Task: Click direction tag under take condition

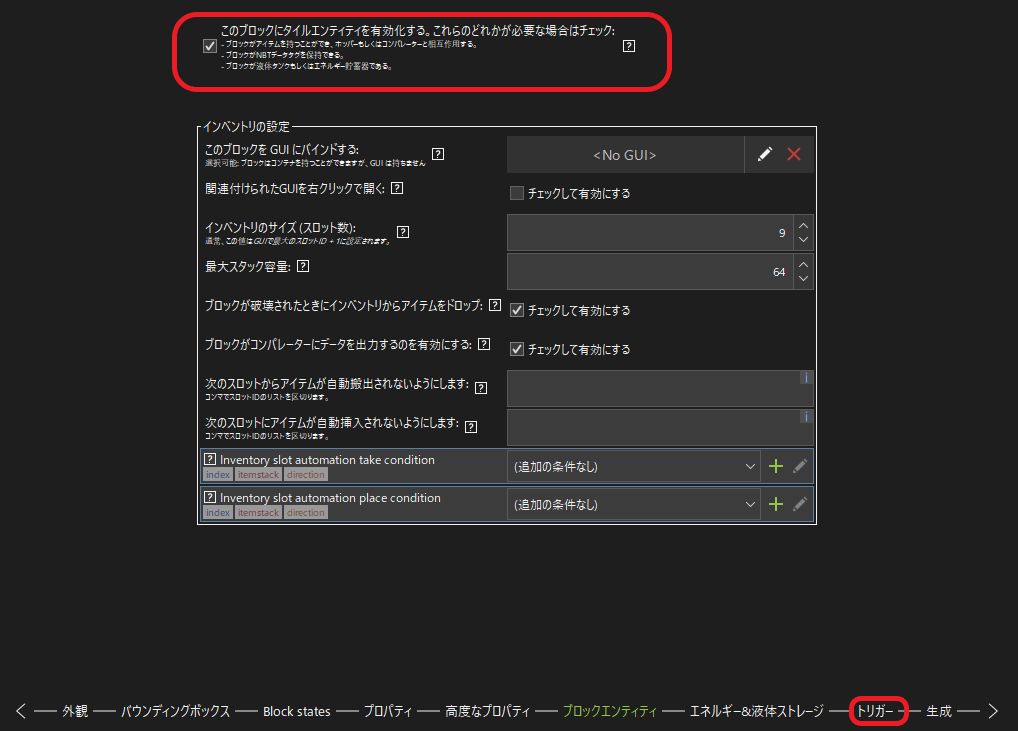Action: click(x=306, y=475)
